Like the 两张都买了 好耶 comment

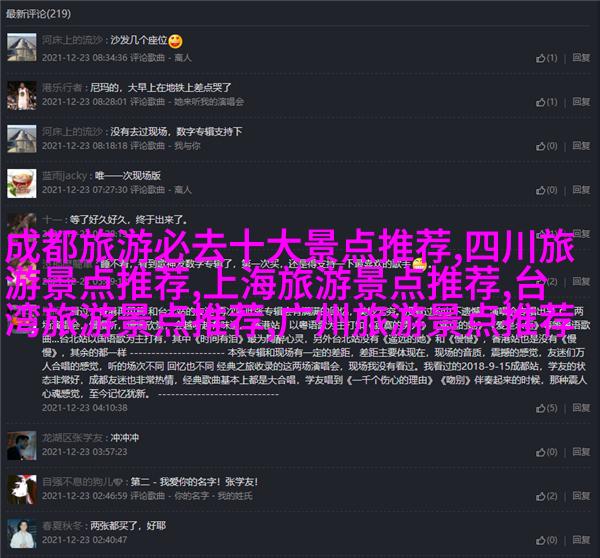tap(546, 540)
